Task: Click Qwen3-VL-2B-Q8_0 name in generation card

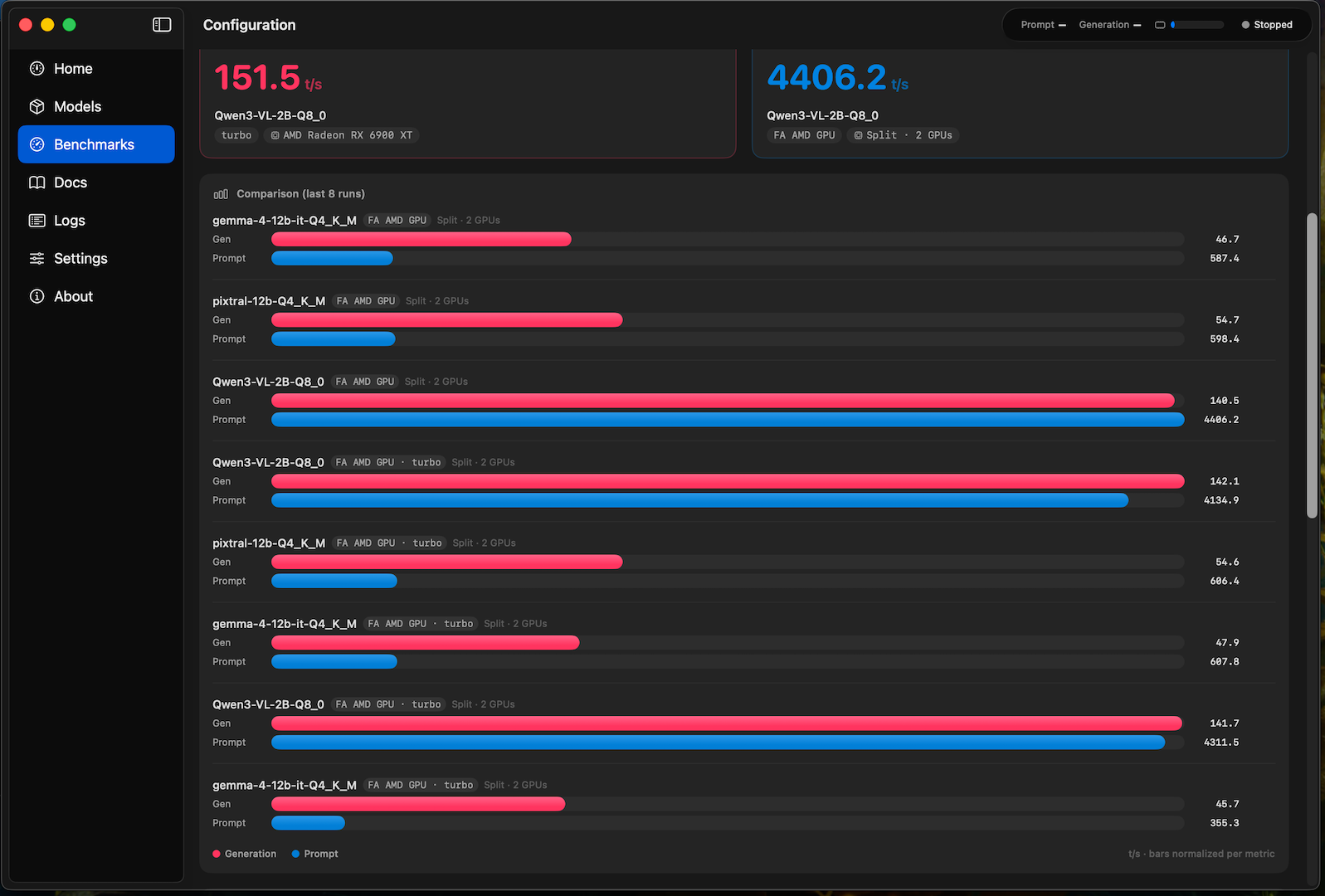Action: (270, 116)
